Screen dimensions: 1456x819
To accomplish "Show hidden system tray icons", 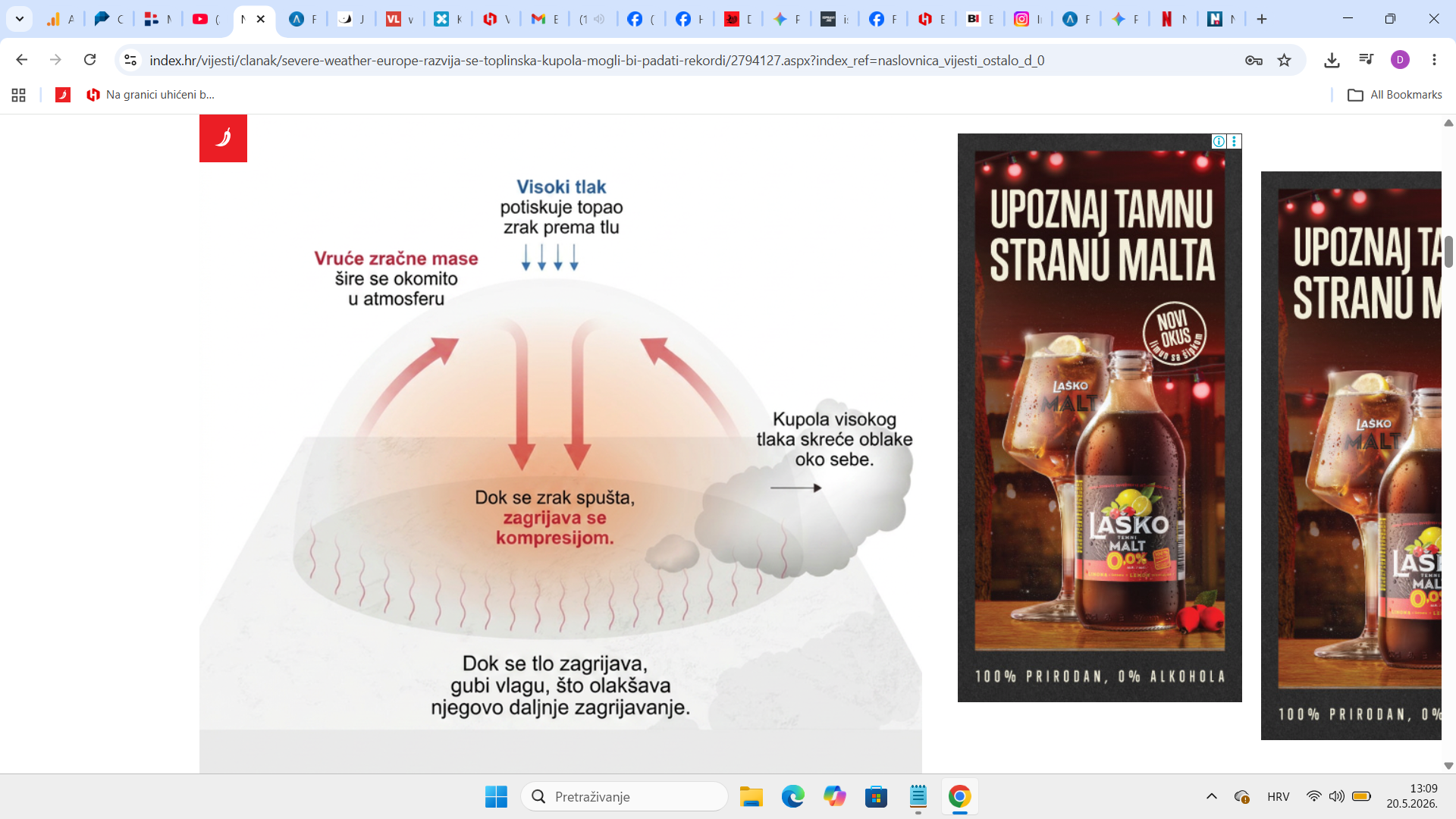I will [x=1211, y=796].
